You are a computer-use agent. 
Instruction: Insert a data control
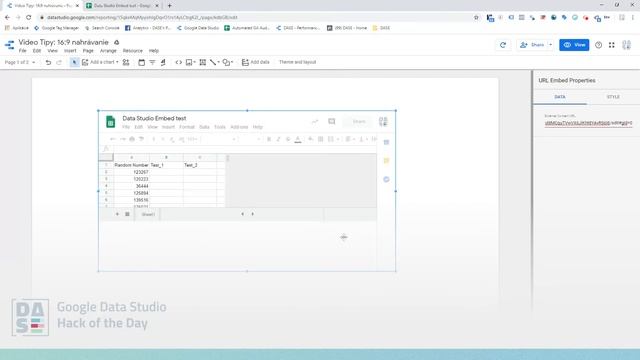163,62
